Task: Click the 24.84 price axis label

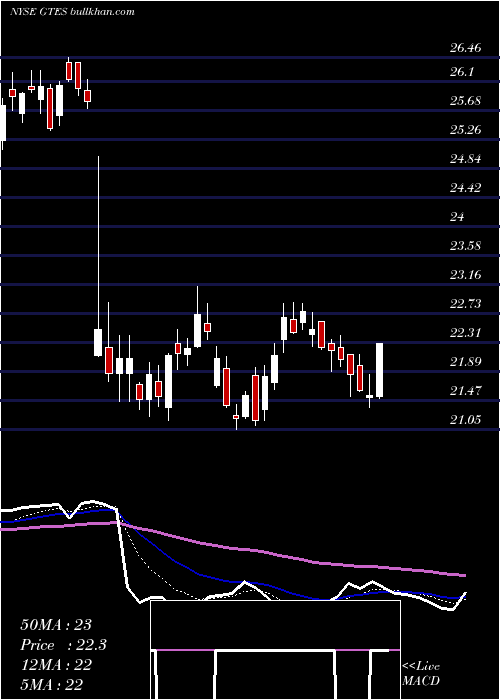Action: point(466,159)
